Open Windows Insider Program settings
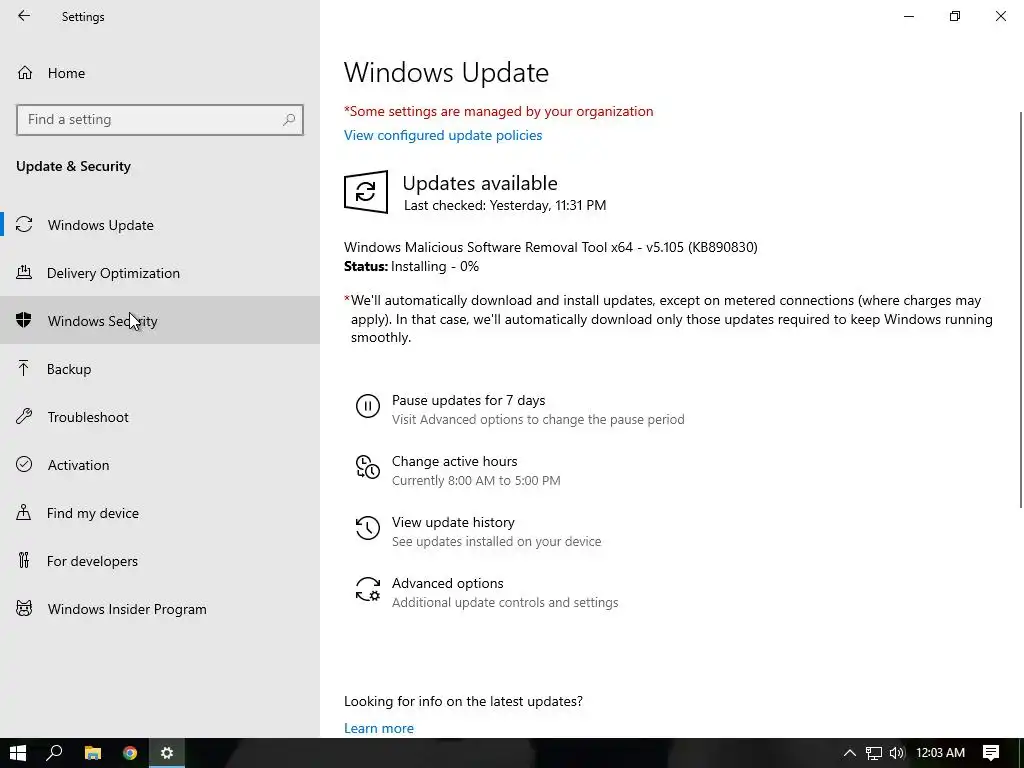Viewport: 1024px width, 768px height. [x=160, y=609]
